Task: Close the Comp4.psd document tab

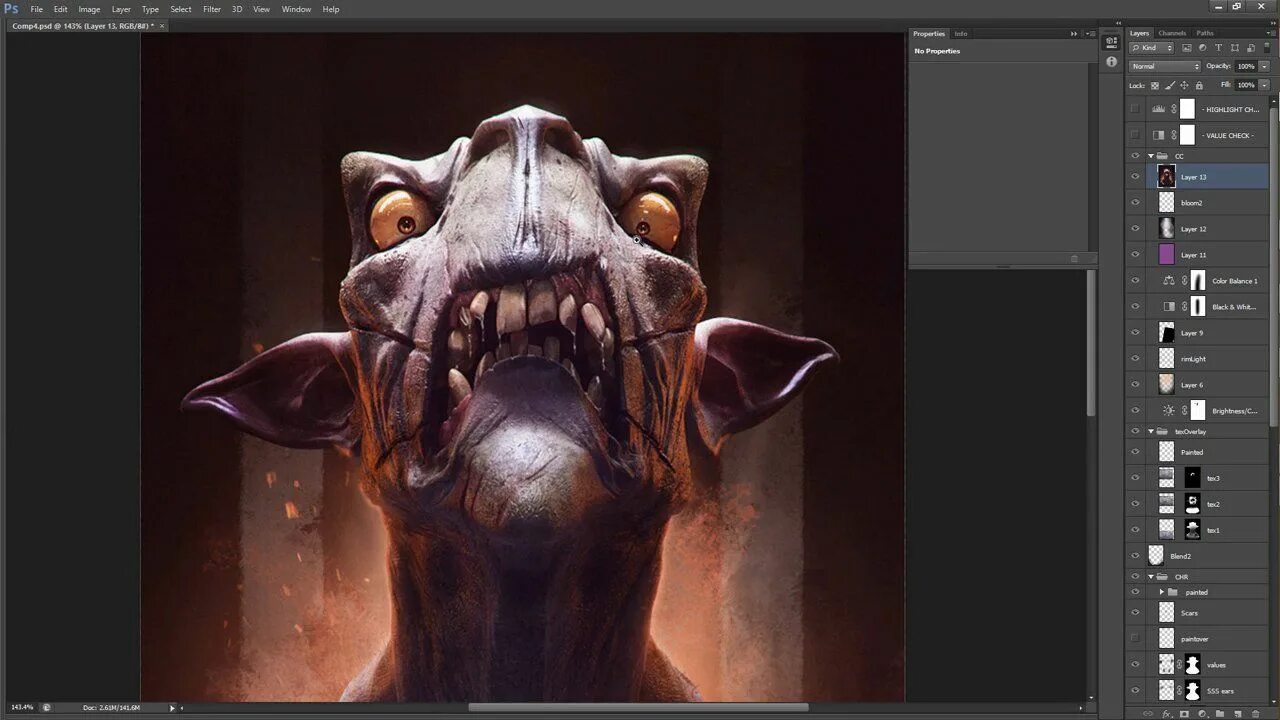Action: 162,26
